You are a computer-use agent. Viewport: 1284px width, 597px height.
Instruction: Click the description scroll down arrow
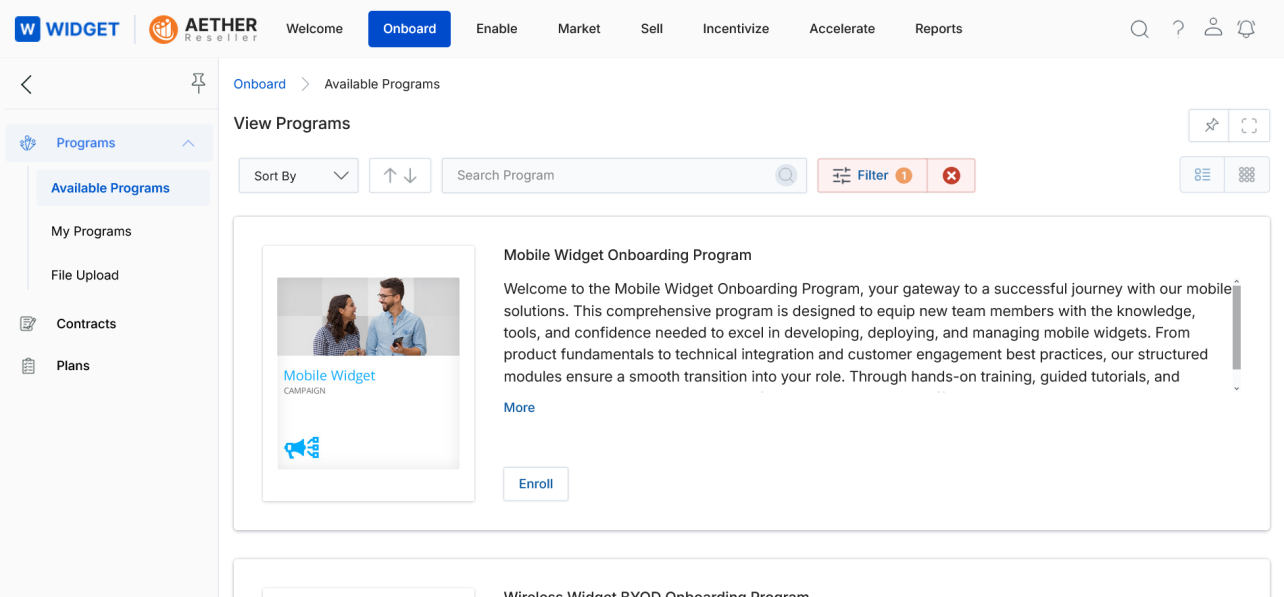coord(1237,388)
